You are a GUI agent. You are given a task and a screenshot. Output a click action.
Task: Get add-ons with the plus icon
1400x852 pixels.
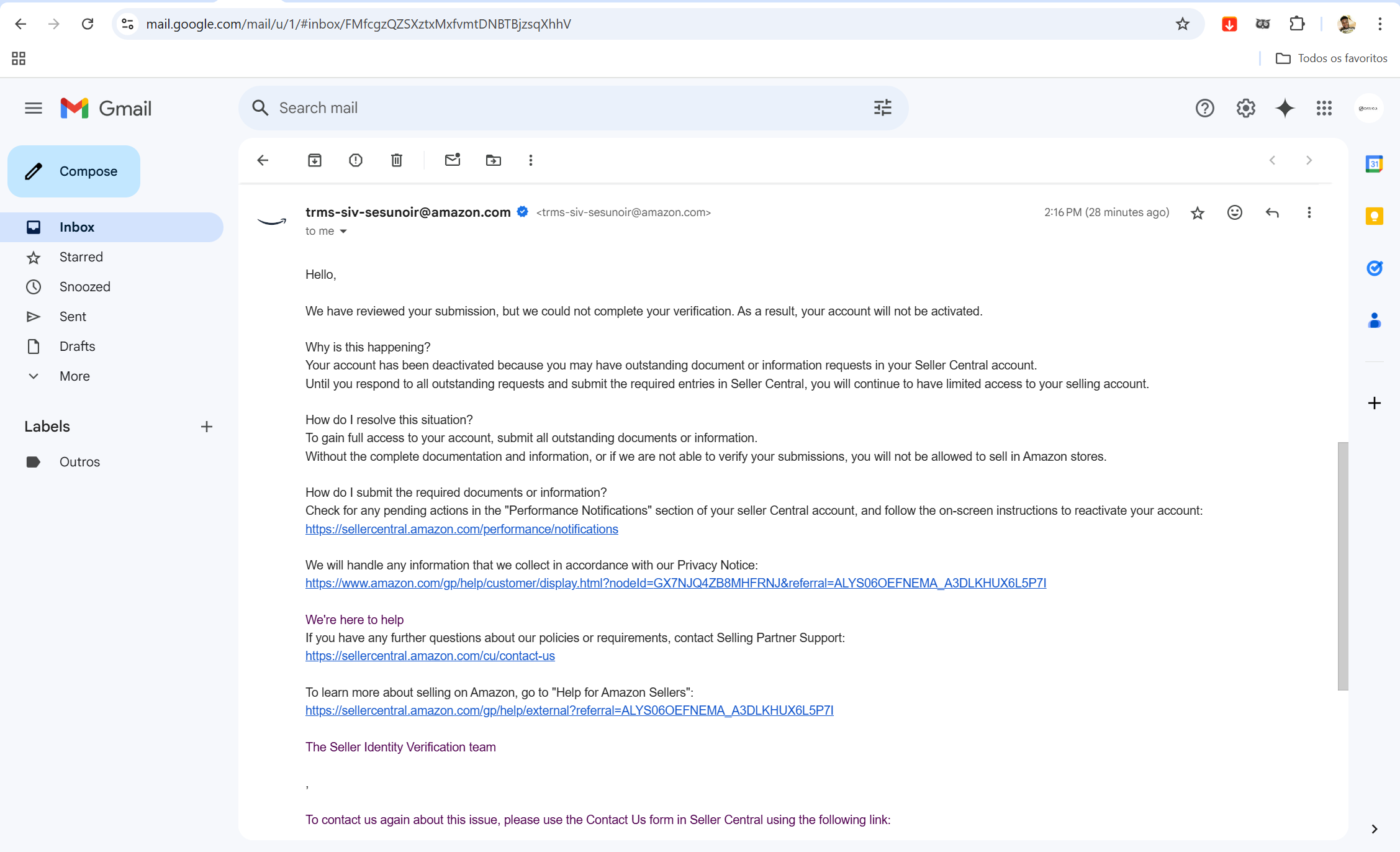click(1375, 403)
